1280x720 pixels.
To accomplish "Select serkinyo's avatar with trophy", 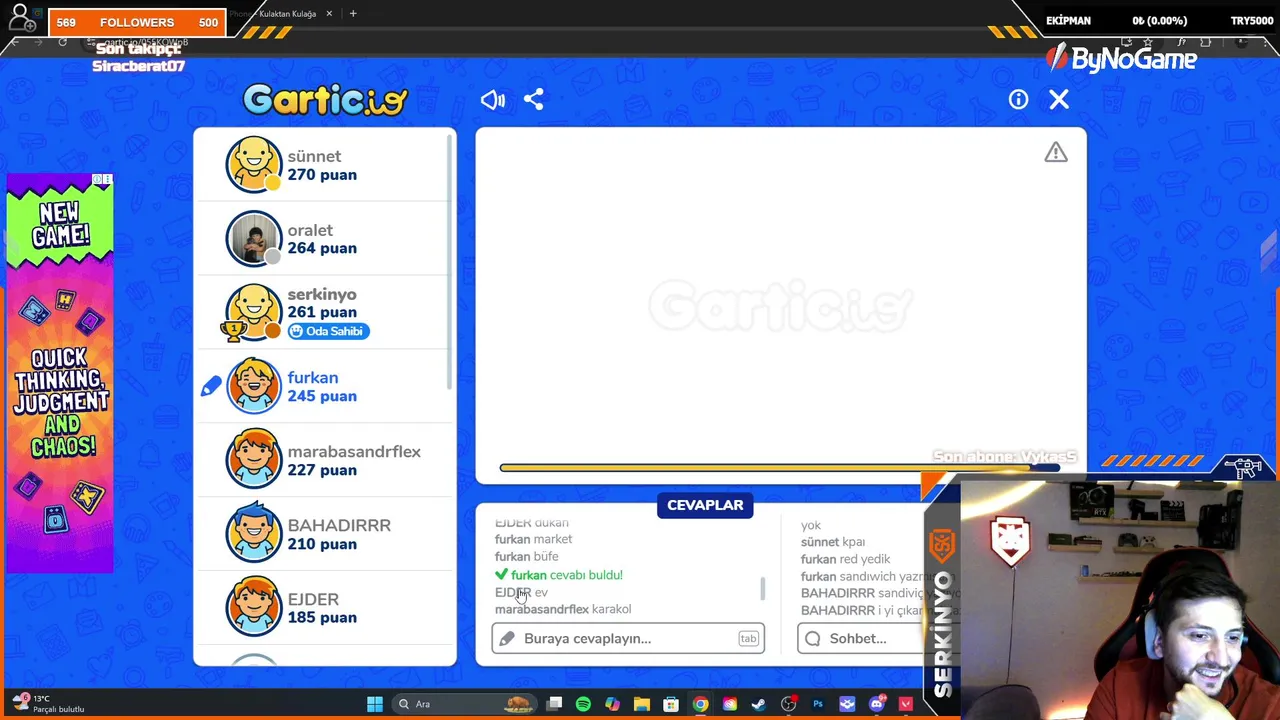I will pyautogui.click(x=254, y=312).
